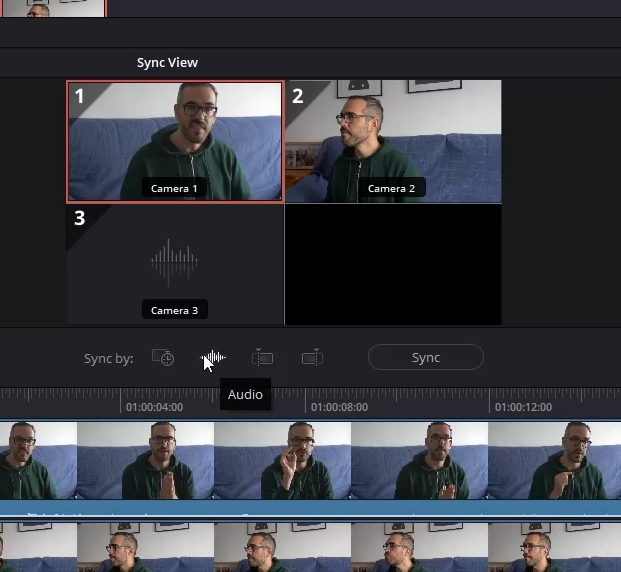Select sync by Out point icon
Viewport: 621px width, 572px height.
pyautogui.click(x=312, y=358)
